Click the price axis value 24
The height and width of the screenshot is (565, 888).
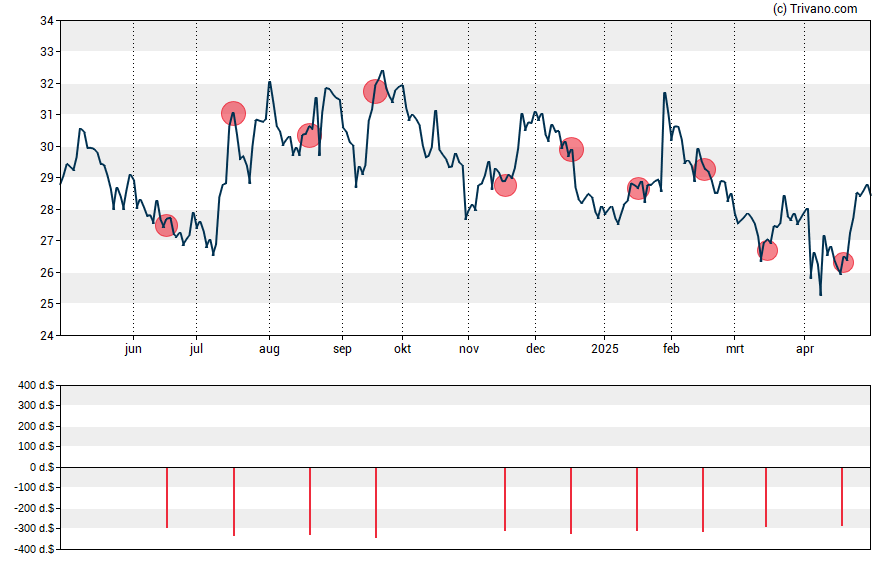[x=47, y=335]
